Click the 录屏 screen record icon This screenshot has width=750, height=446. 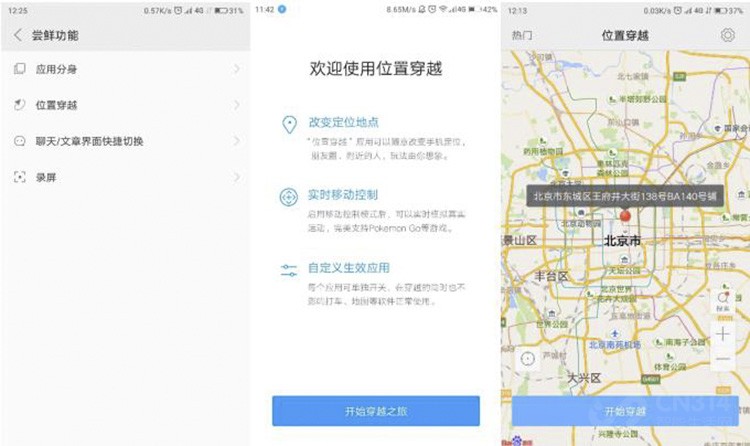click(19, 177)
